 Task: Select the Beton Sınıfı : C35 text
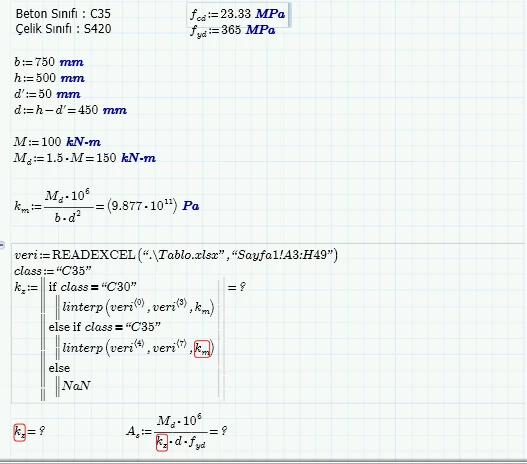63,13
